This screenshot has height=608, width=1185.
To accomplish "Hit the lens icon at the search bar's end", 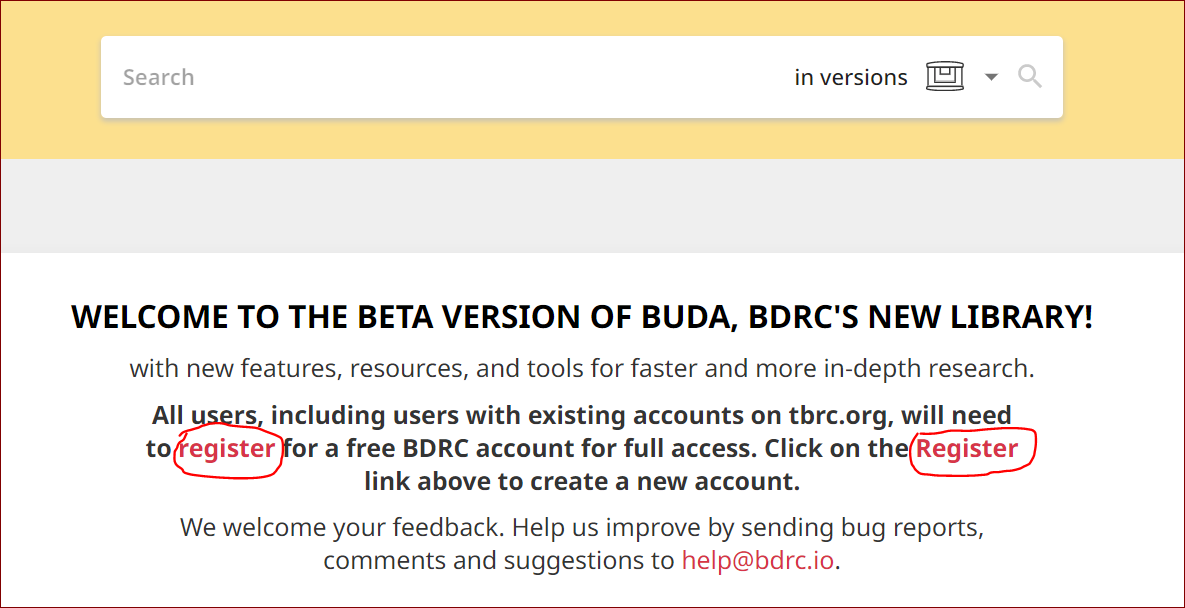I will [1029, 76].
